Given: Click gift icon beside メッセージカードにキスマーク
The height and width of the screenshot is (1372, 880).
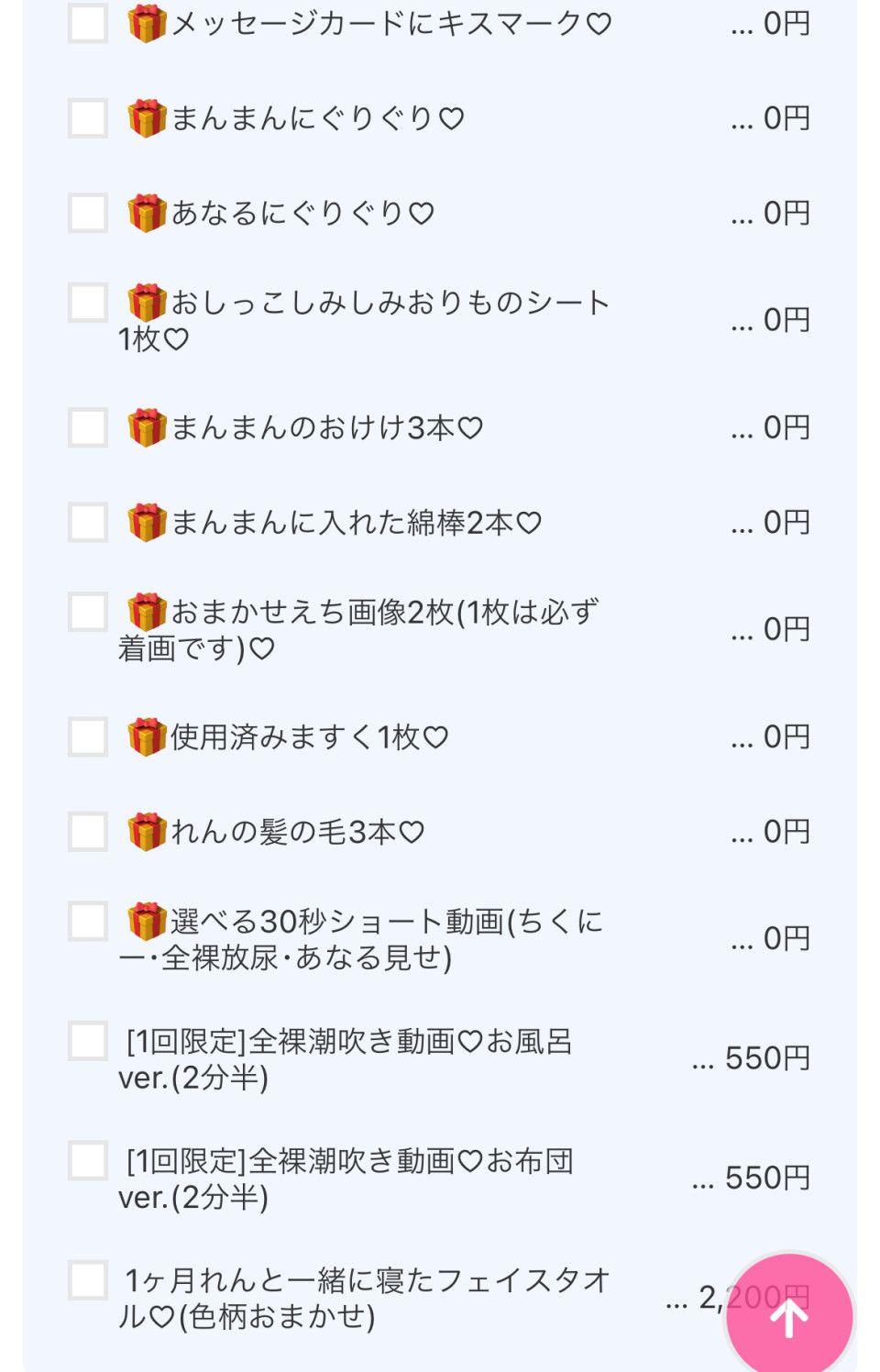Looking at the screenshot, I should coord(147,24).
